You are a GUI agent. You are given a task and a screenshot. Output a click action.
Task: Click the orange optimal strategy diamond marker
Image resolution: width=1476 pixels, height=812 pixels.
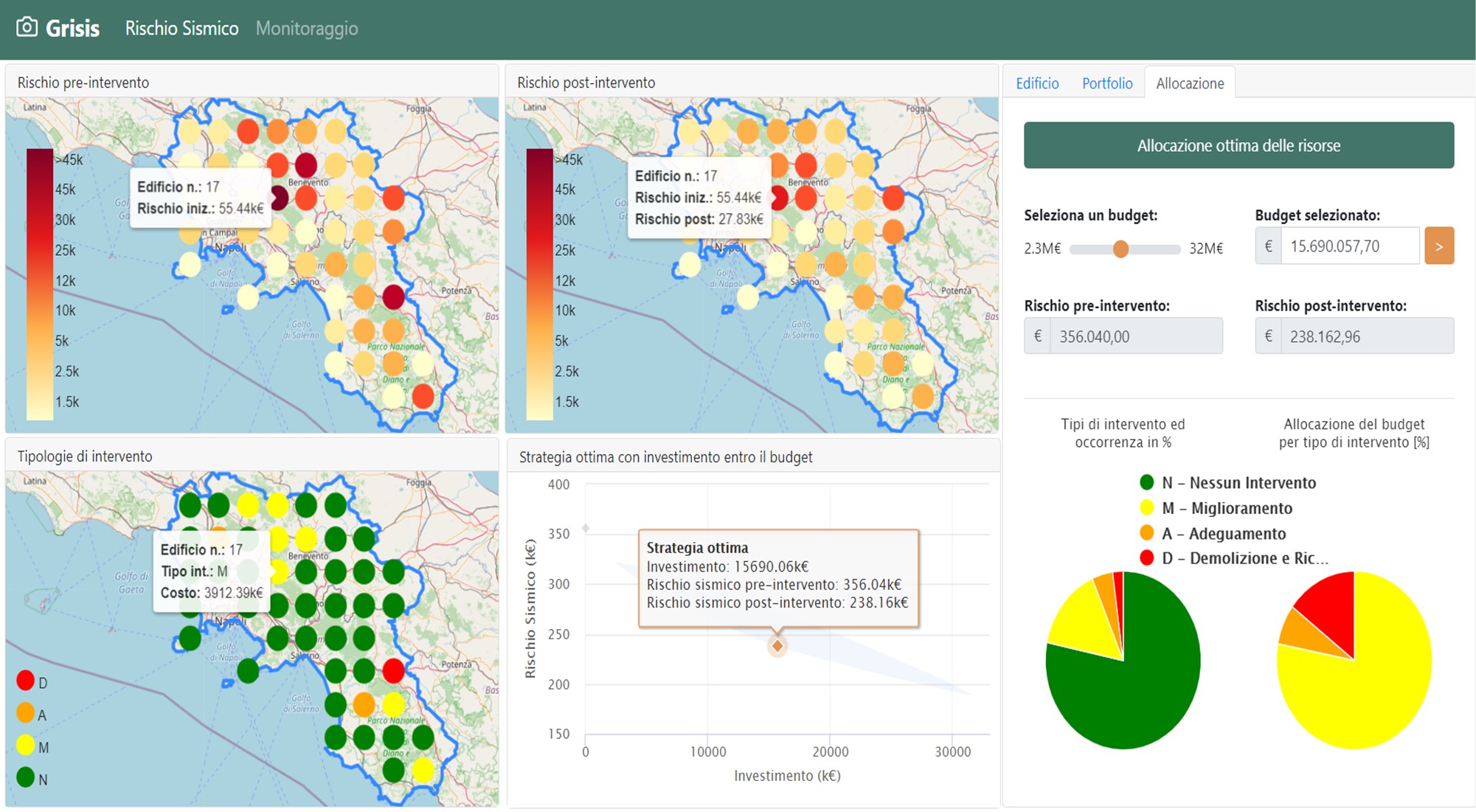[x=777, y=646]
